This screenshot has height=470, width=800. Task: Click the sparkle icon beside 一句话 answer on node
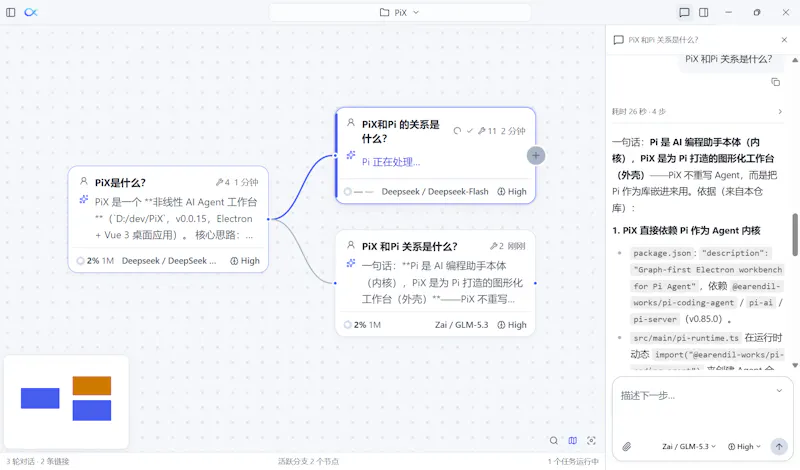(351, 263)
